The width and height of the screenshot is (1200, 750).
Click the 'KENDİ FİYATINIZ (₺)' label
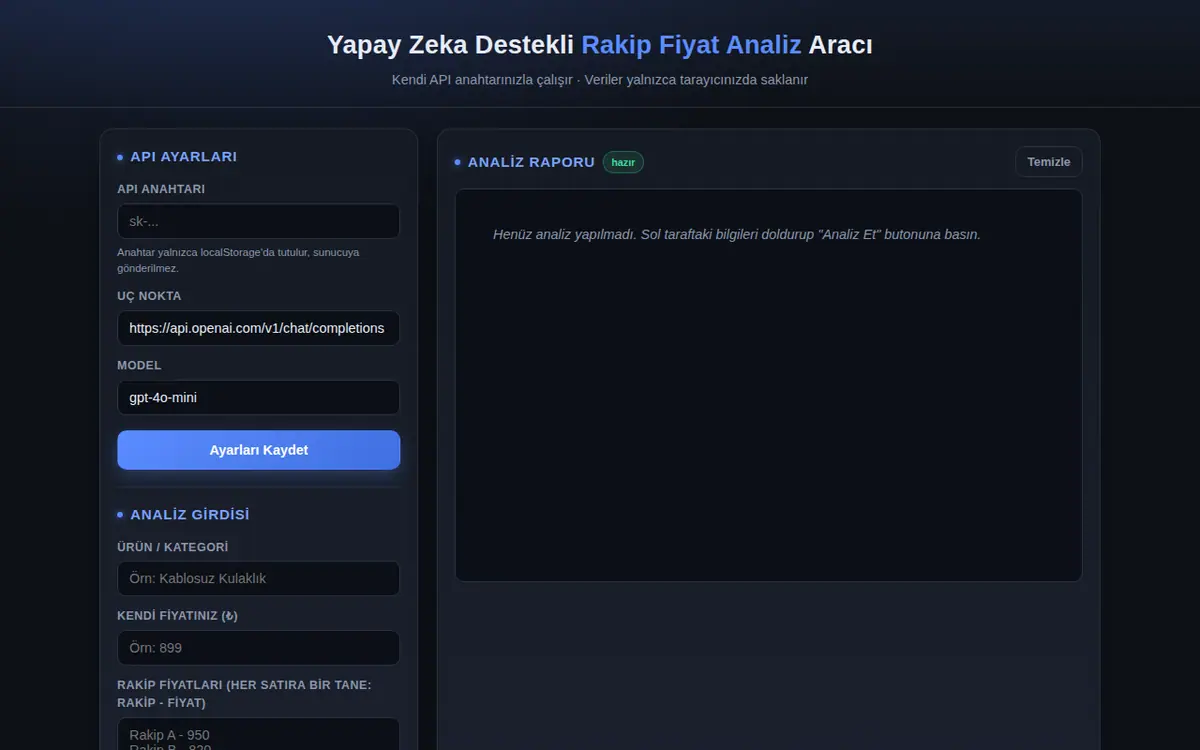click(177, 616)
